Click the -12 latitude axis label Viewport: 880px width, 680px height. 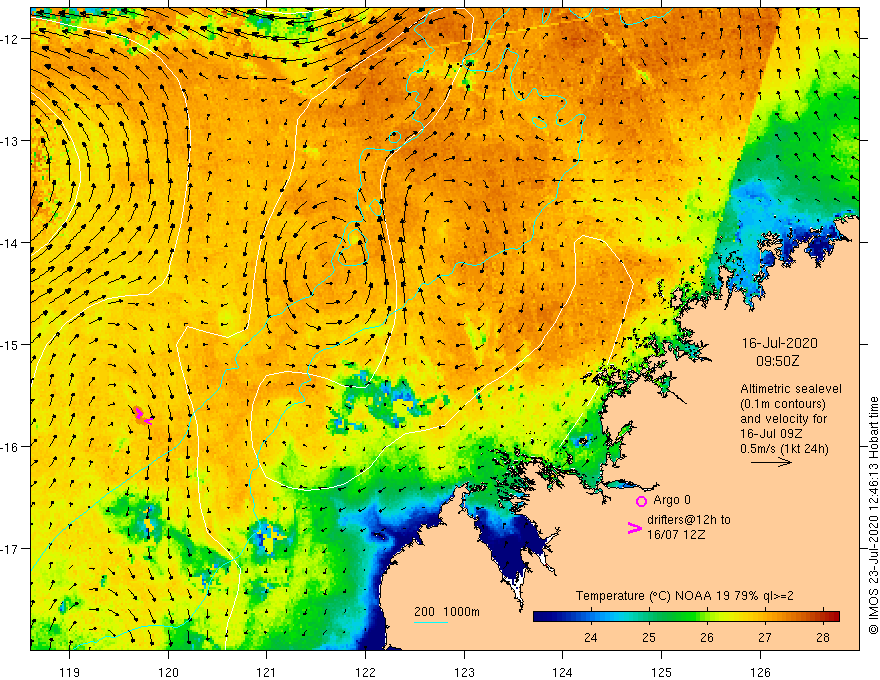[x=11, y=39]
